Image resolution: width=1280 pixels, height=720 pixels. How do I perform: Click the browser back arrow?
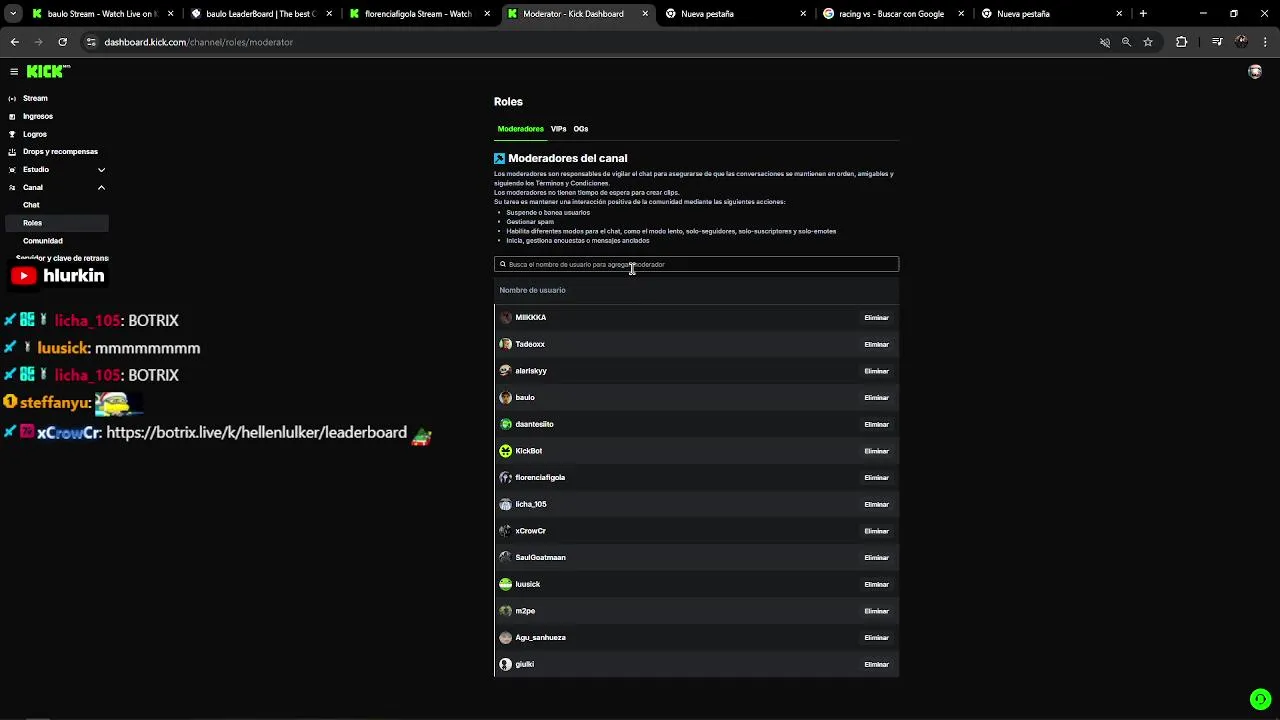point(15,42)
